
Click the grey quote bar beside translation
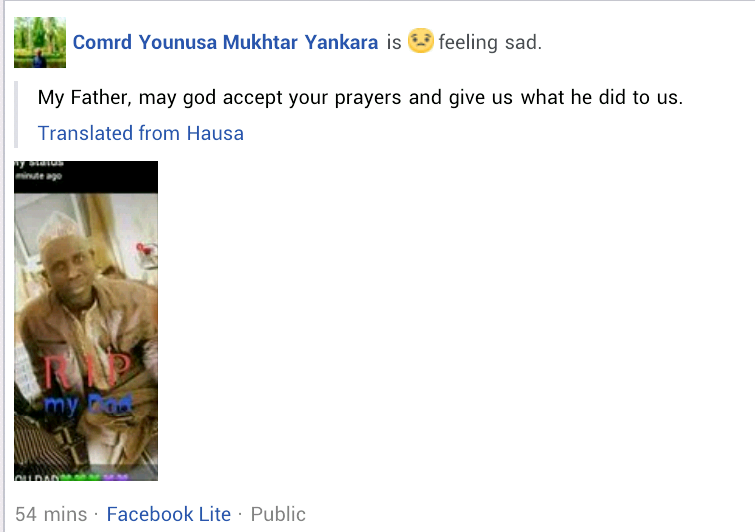click(16, 115)
